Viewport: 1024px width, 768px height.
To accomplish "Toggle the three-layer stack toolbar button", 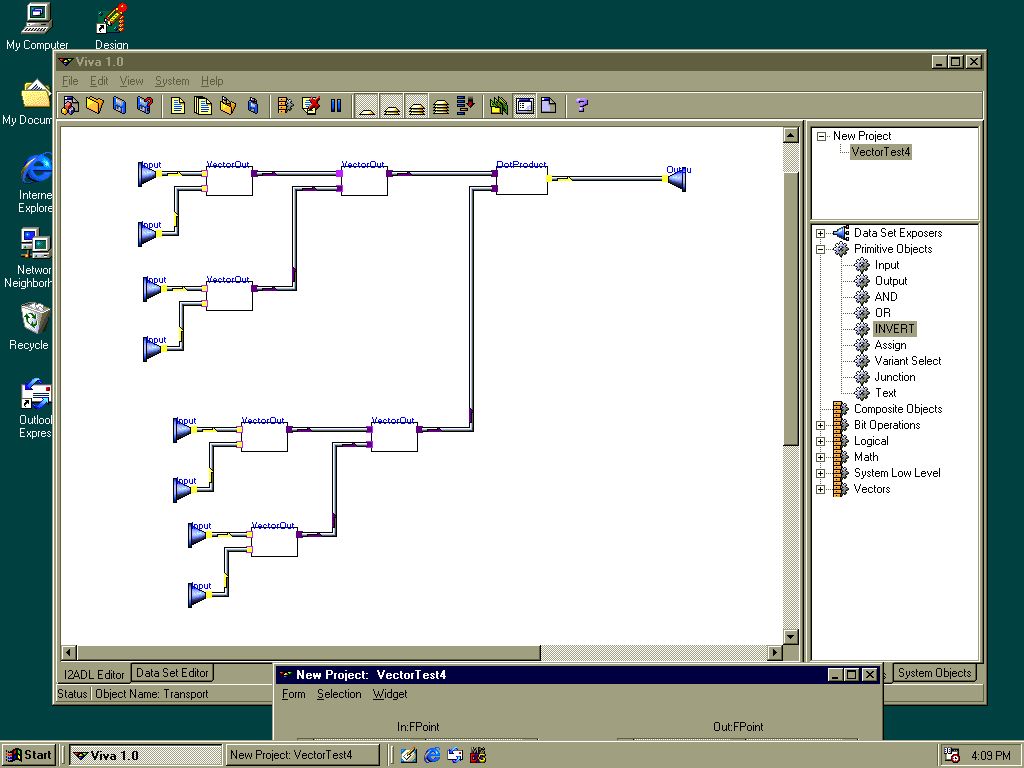I will coord(417,105).
